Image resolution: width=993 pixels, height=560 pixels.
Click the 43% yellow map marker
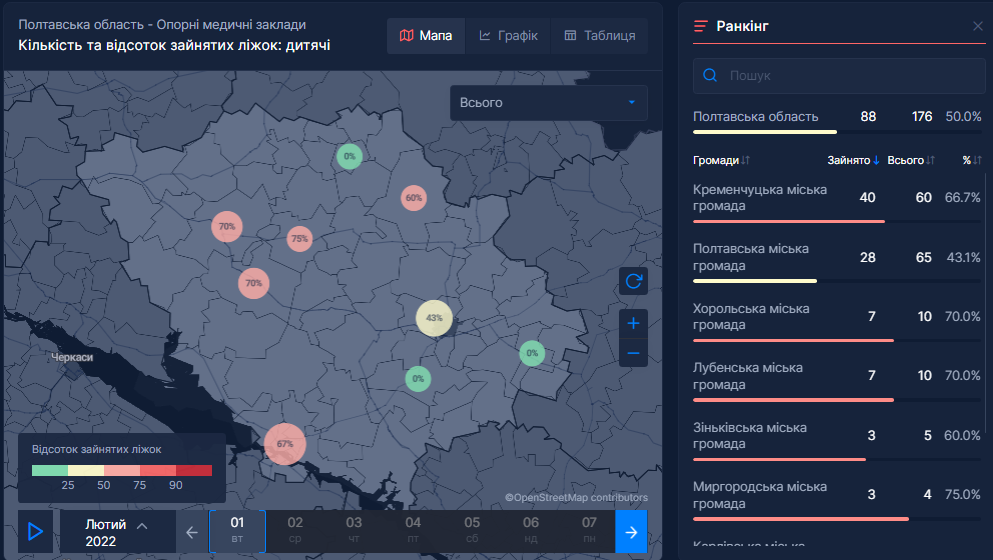tap(434, 318)
